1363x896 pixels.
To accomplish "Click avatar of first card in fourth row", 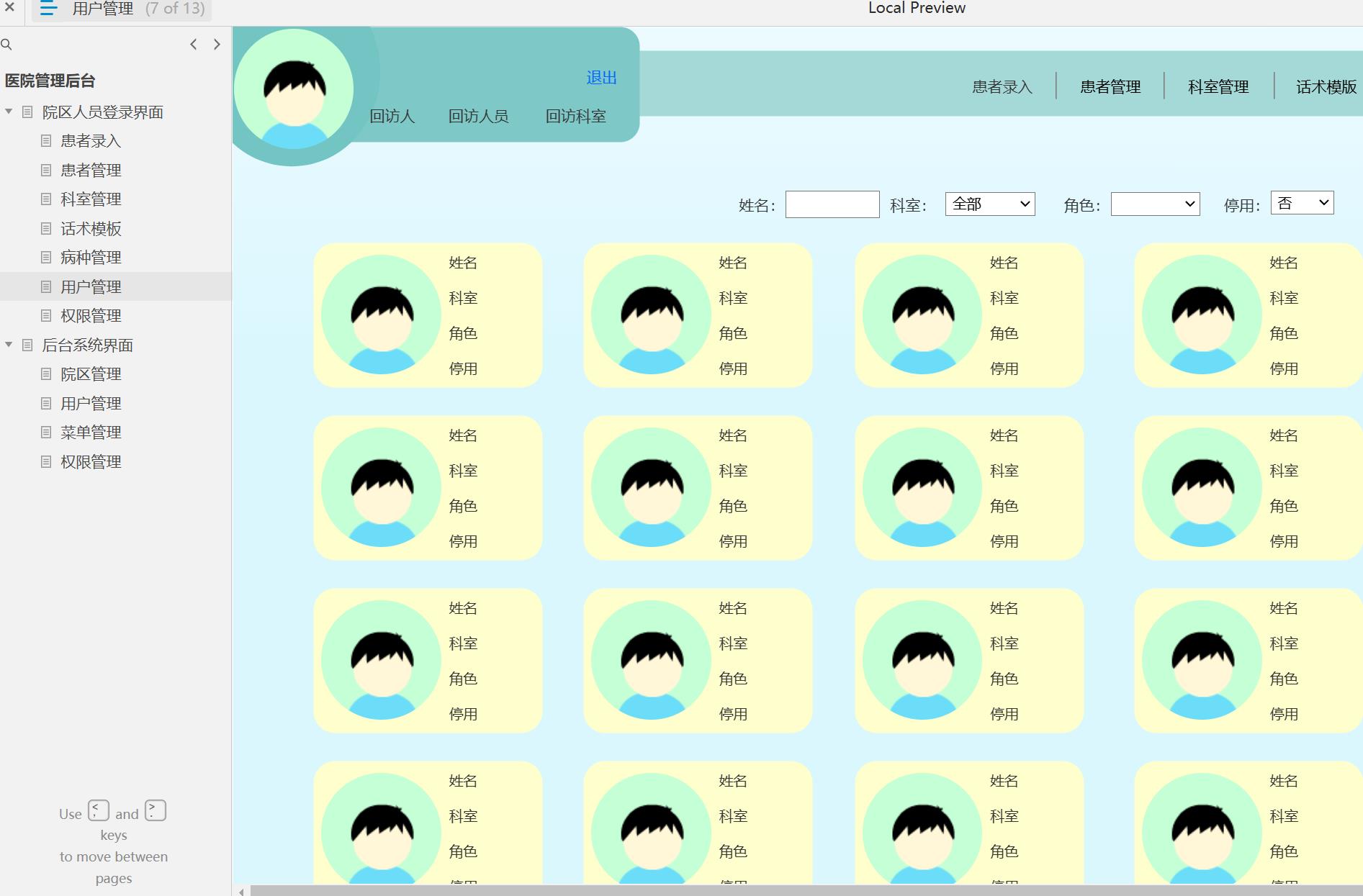I will point(382,828).
